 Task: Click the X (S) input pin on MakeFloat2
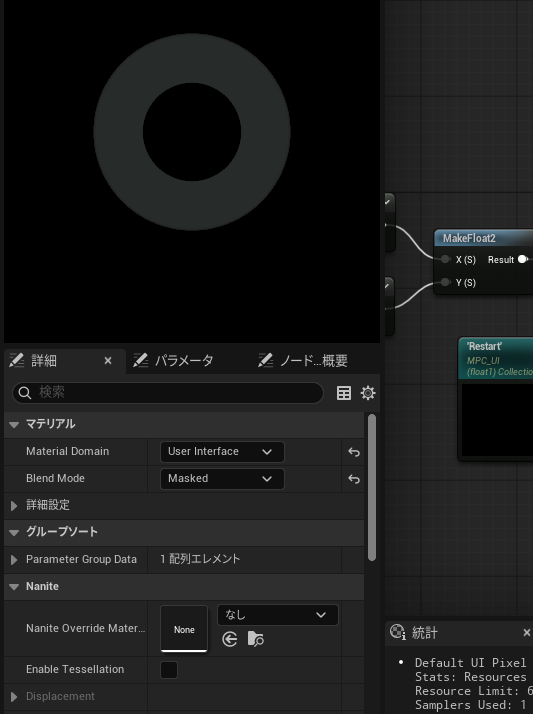(445, 259)
